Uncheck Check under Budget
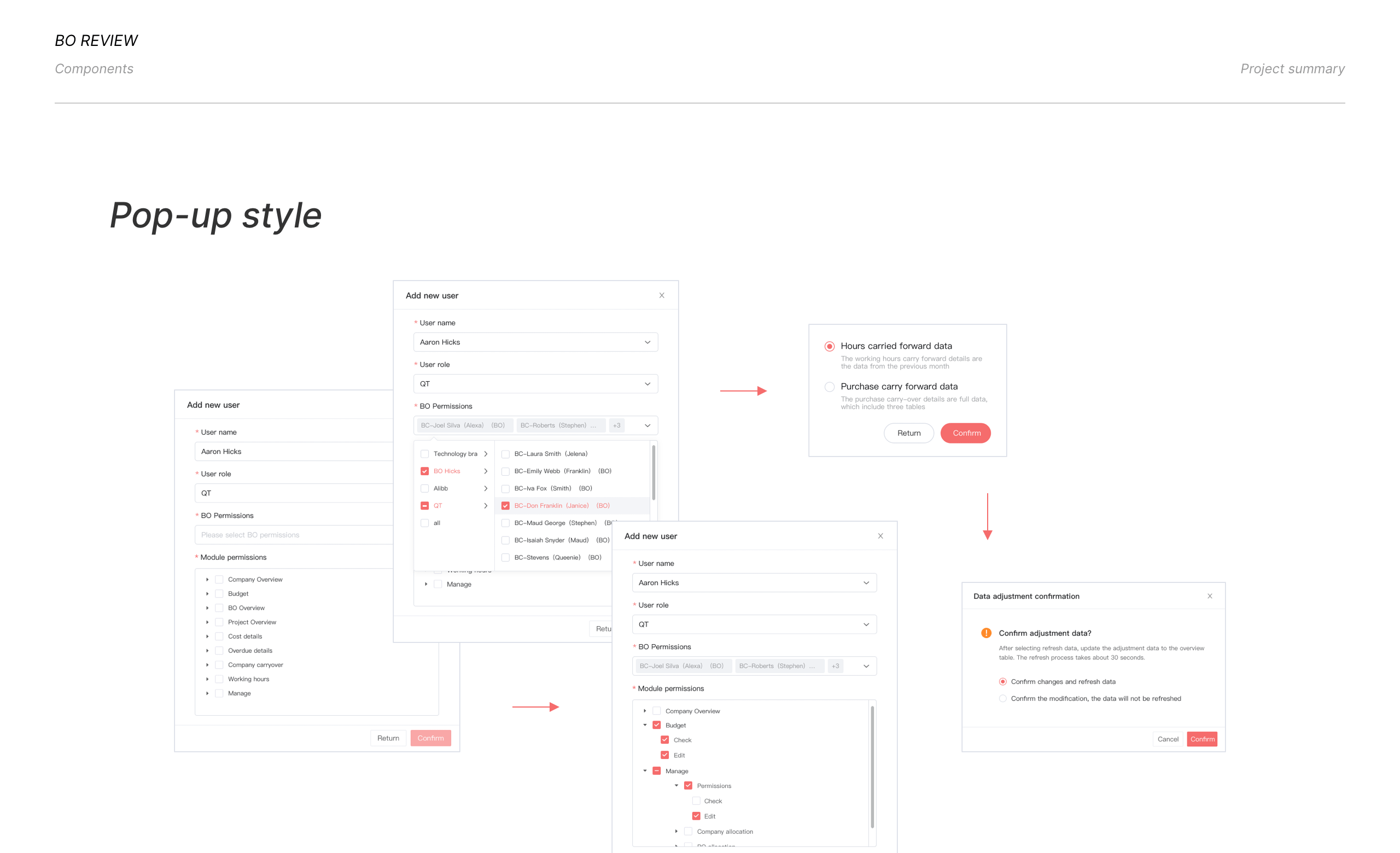 664,740
